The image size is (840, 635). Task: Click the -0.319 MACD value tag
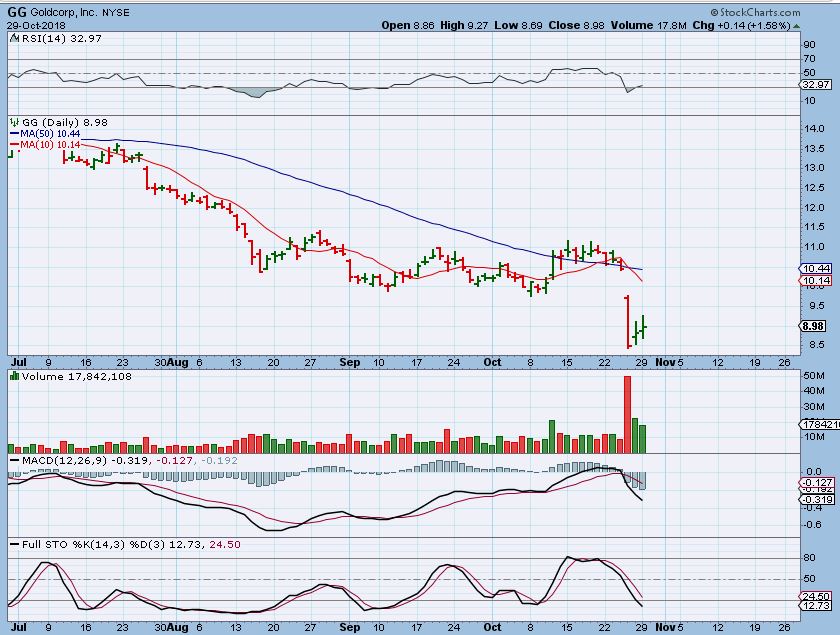[x=817, y=499]
